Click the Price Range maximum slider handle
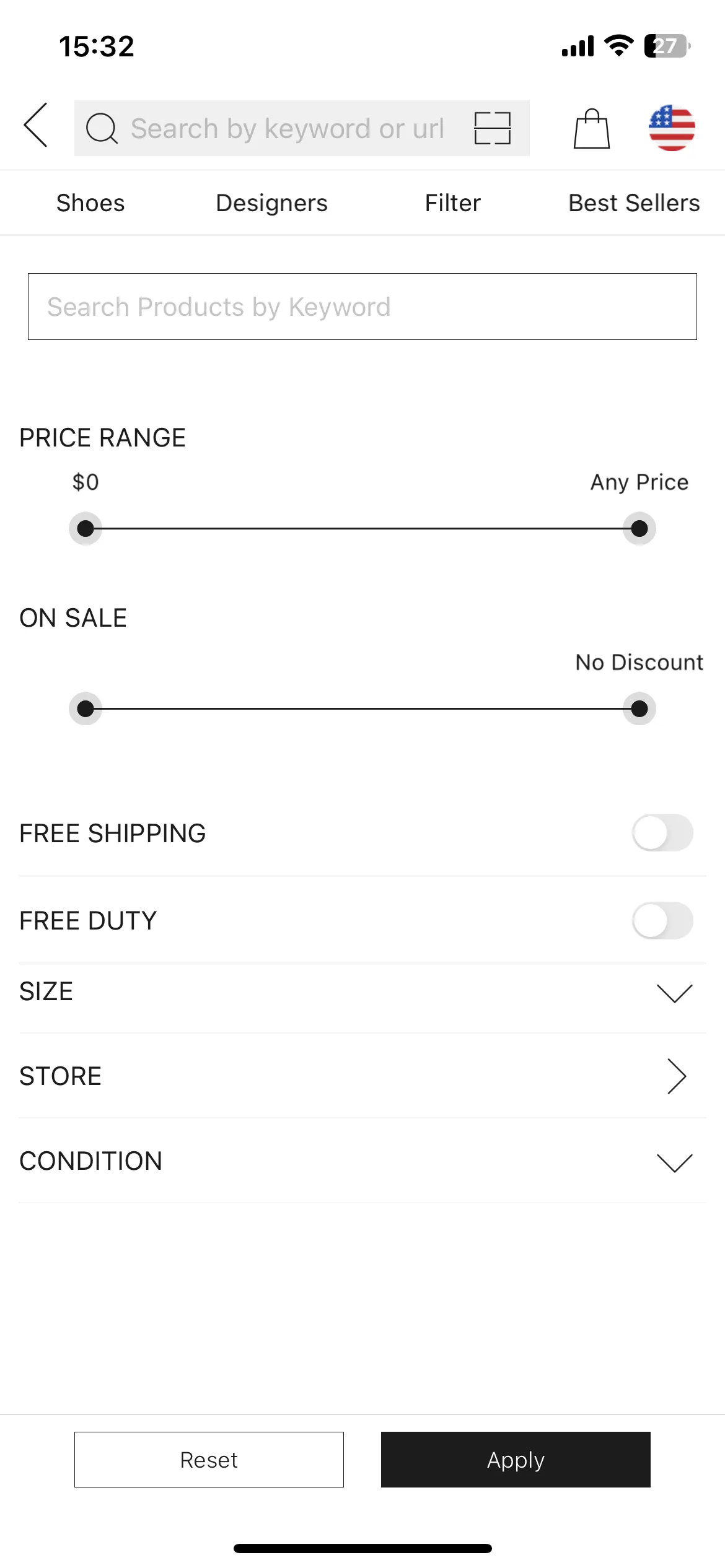 [x=639, y=529]
